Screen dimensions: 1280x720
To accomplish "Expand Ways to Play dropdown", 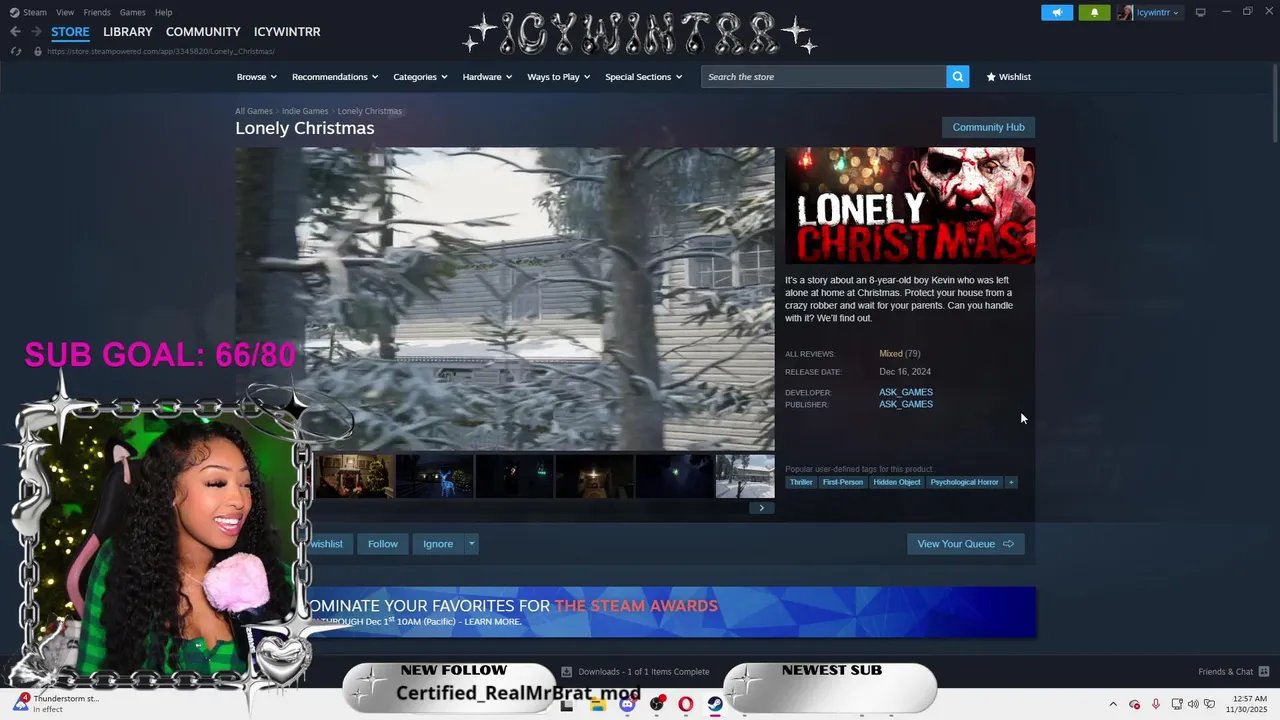I will point(559,77).
